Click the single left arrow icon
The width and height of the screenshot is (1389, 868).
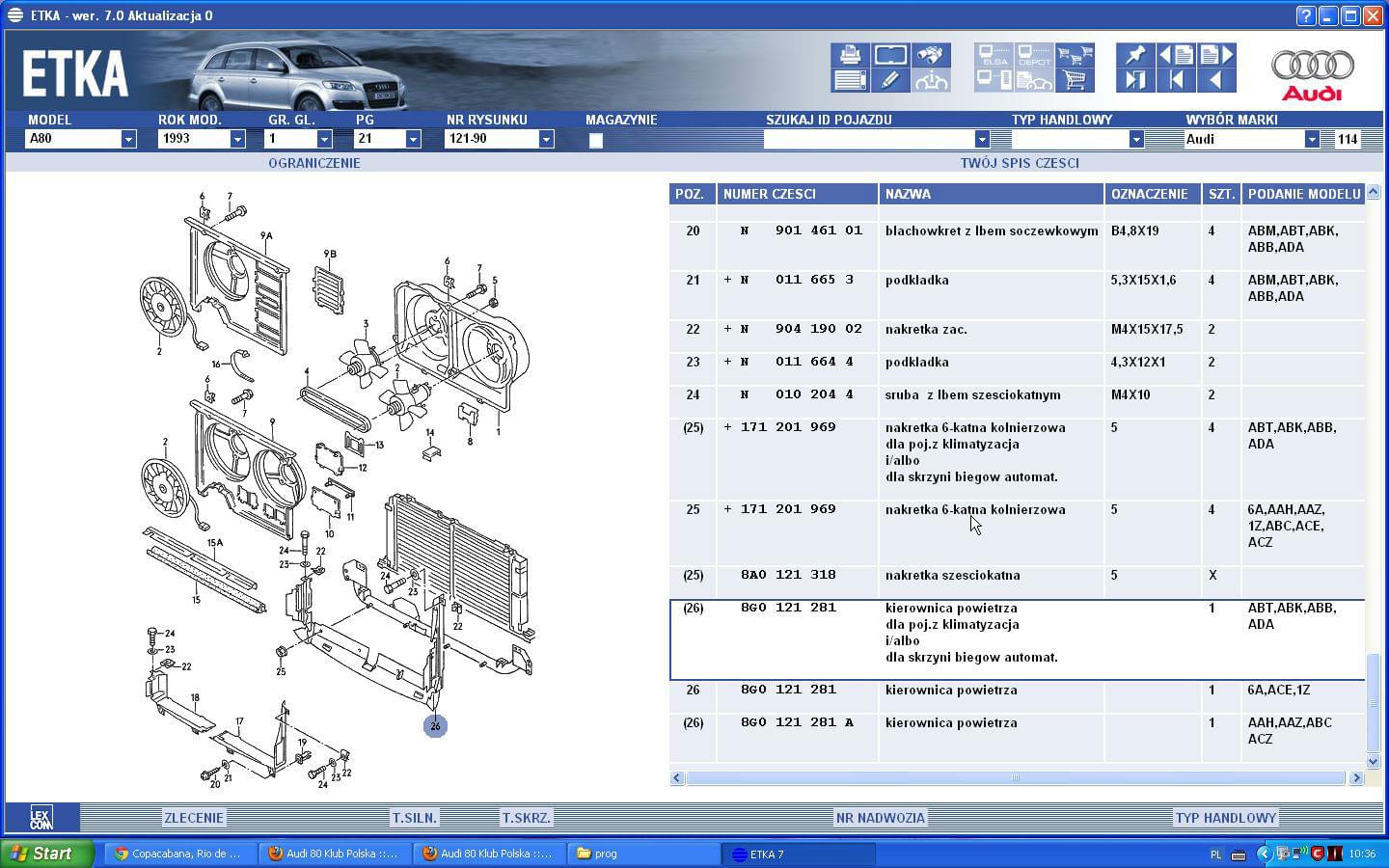click(1216, 80)
